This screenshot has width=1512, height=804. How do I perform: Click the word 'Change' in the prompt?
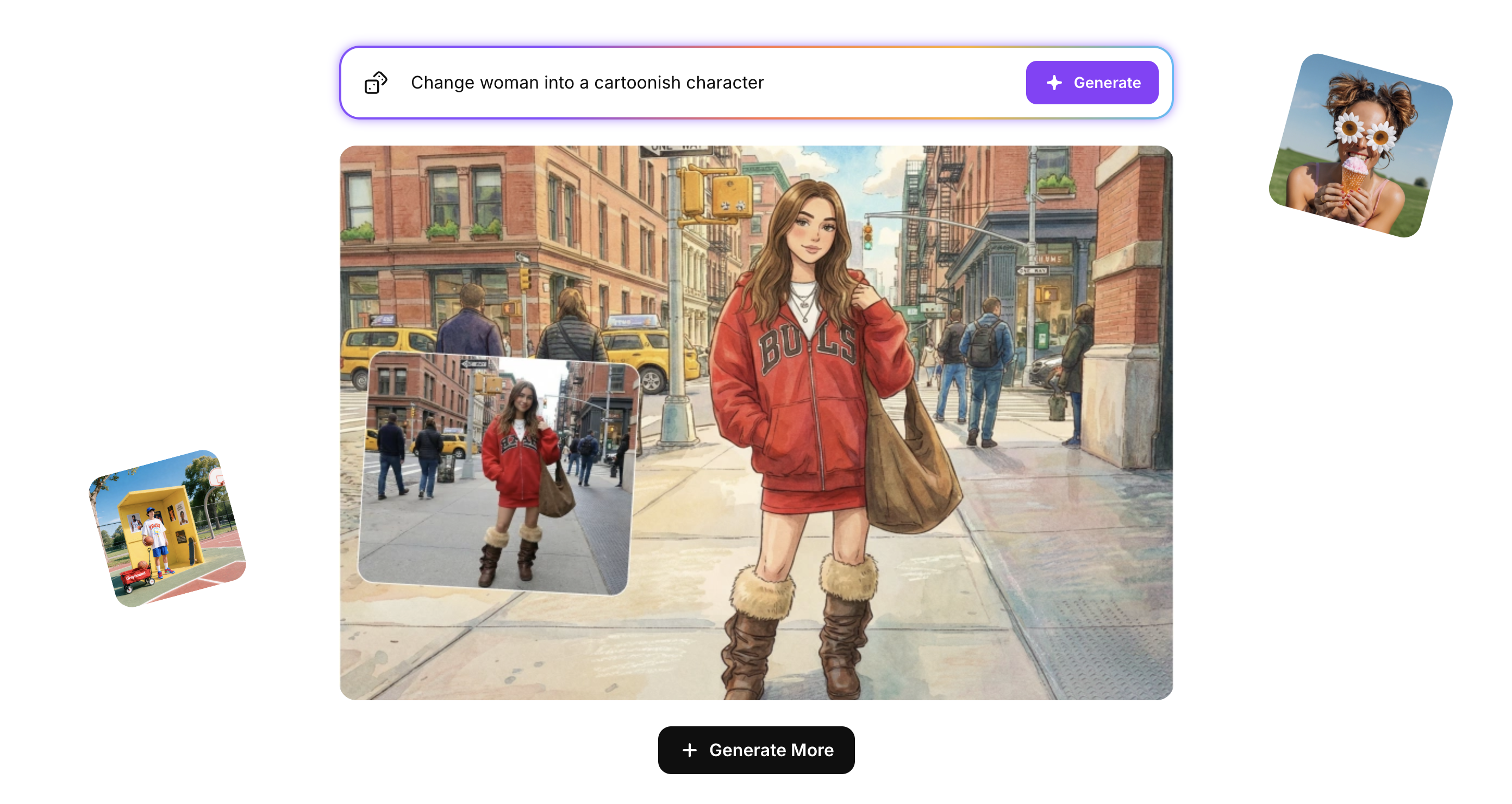coord(442,83)
